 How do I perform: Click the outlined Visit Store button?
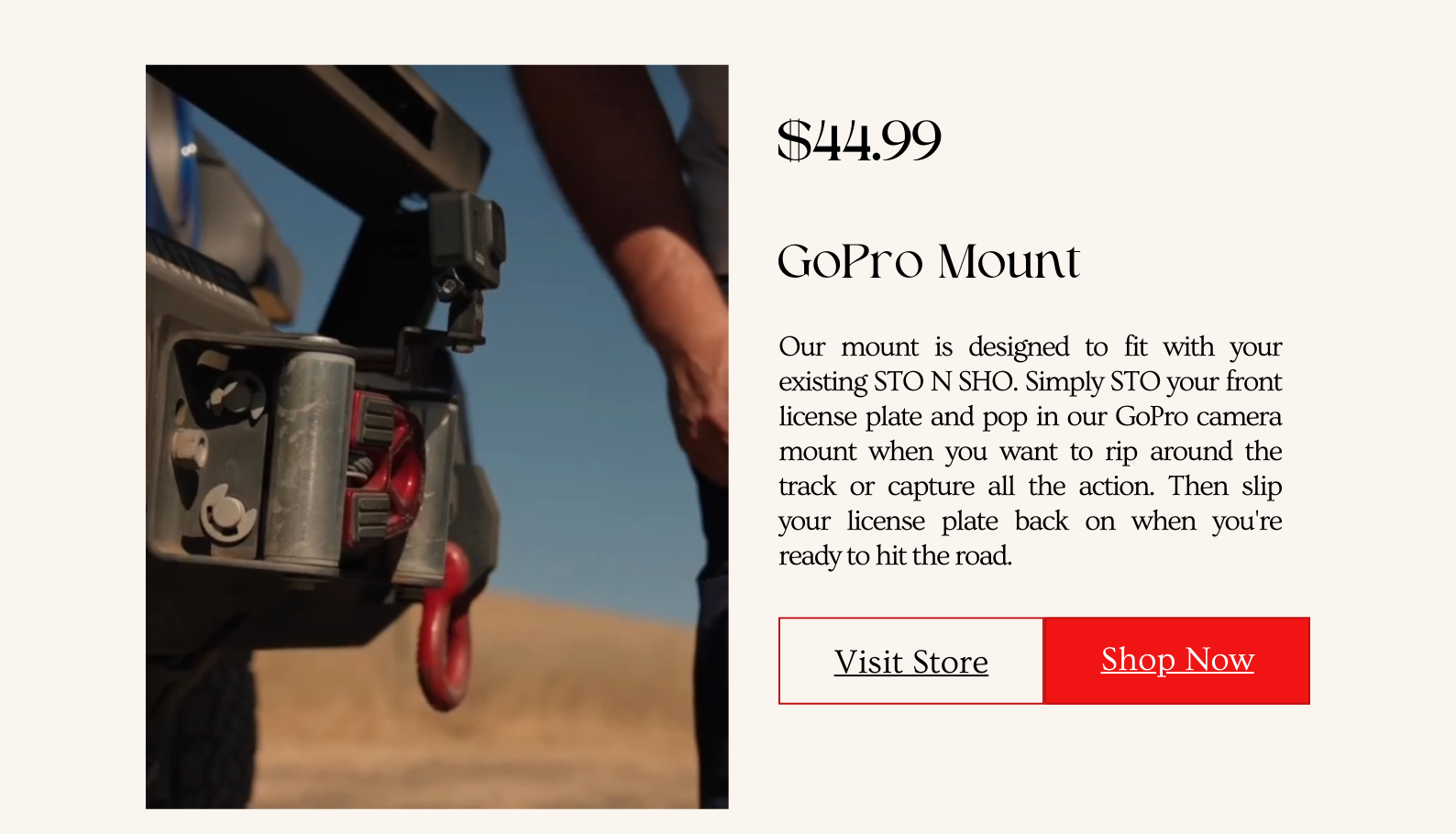911,661
